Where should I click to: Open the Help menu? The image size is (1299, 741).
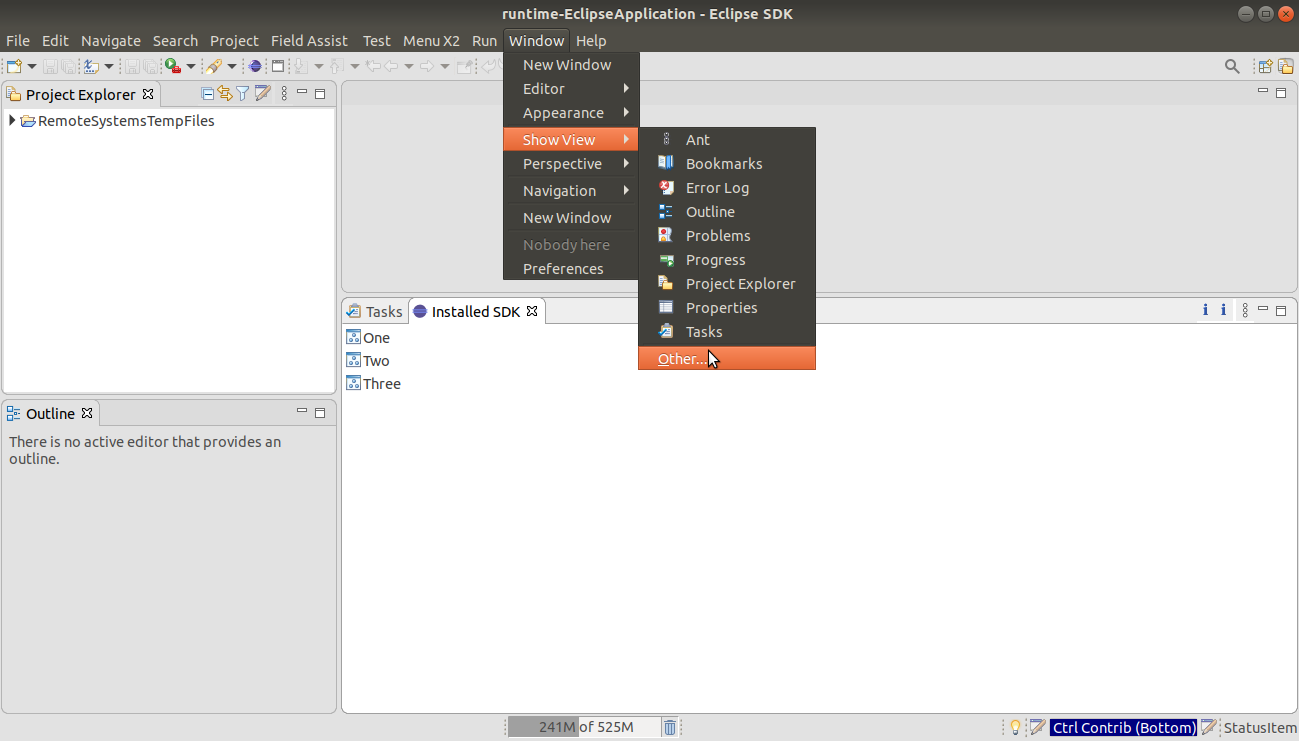click(591, 41)
